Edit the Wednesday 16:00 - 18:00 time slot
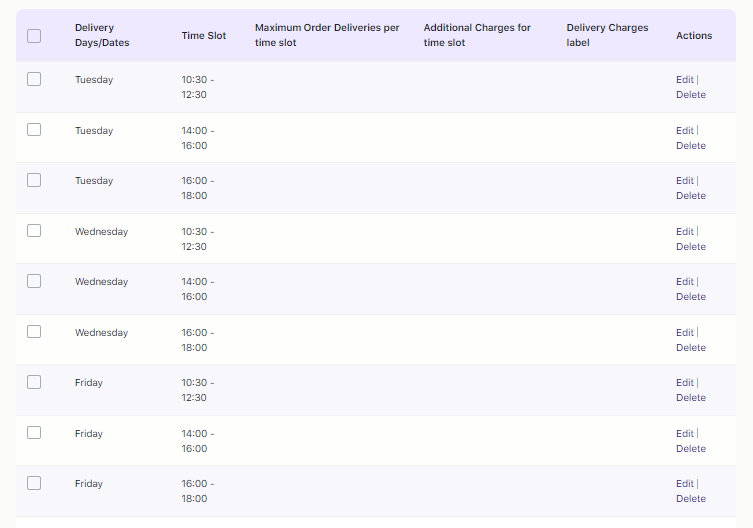This screenshot has height=528, width=753. click(x=684, y=333)
